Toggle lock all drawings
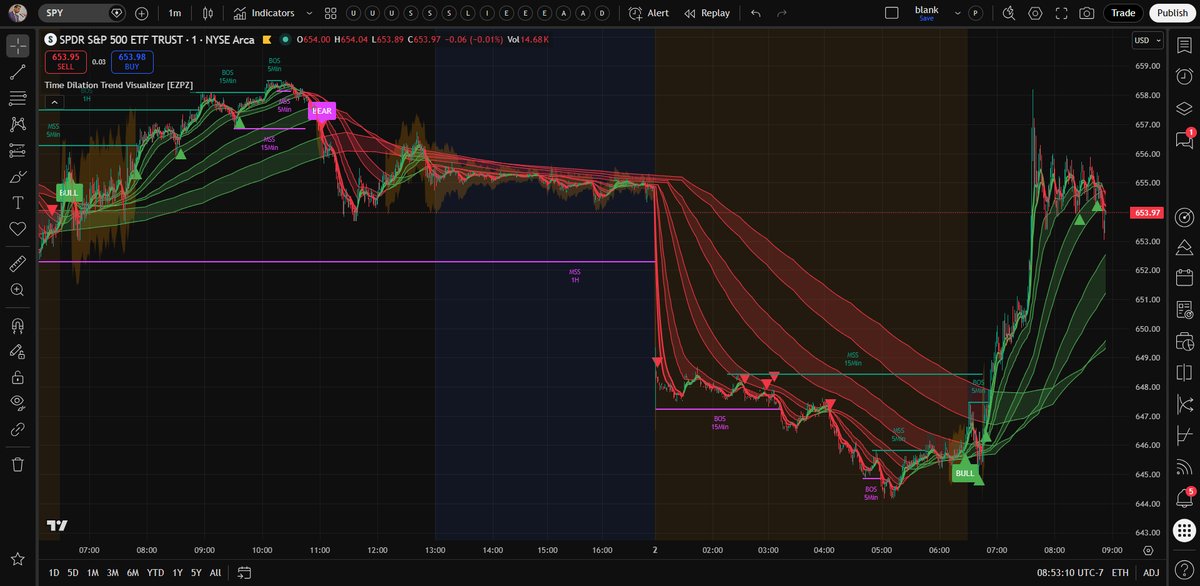1200x586 pixels. (x=17, y=377)
